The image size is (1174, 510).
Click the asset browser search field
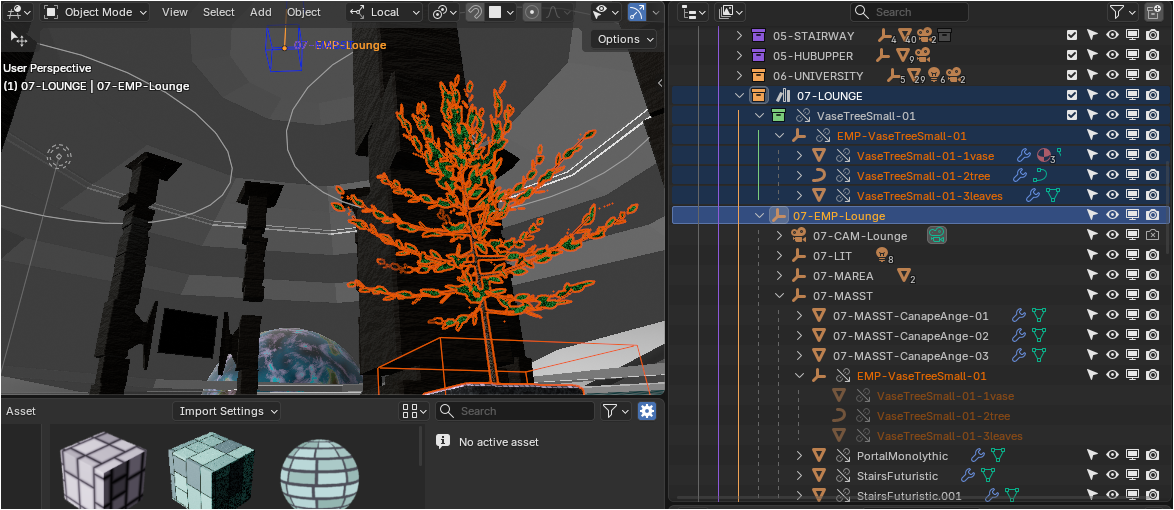515,411
